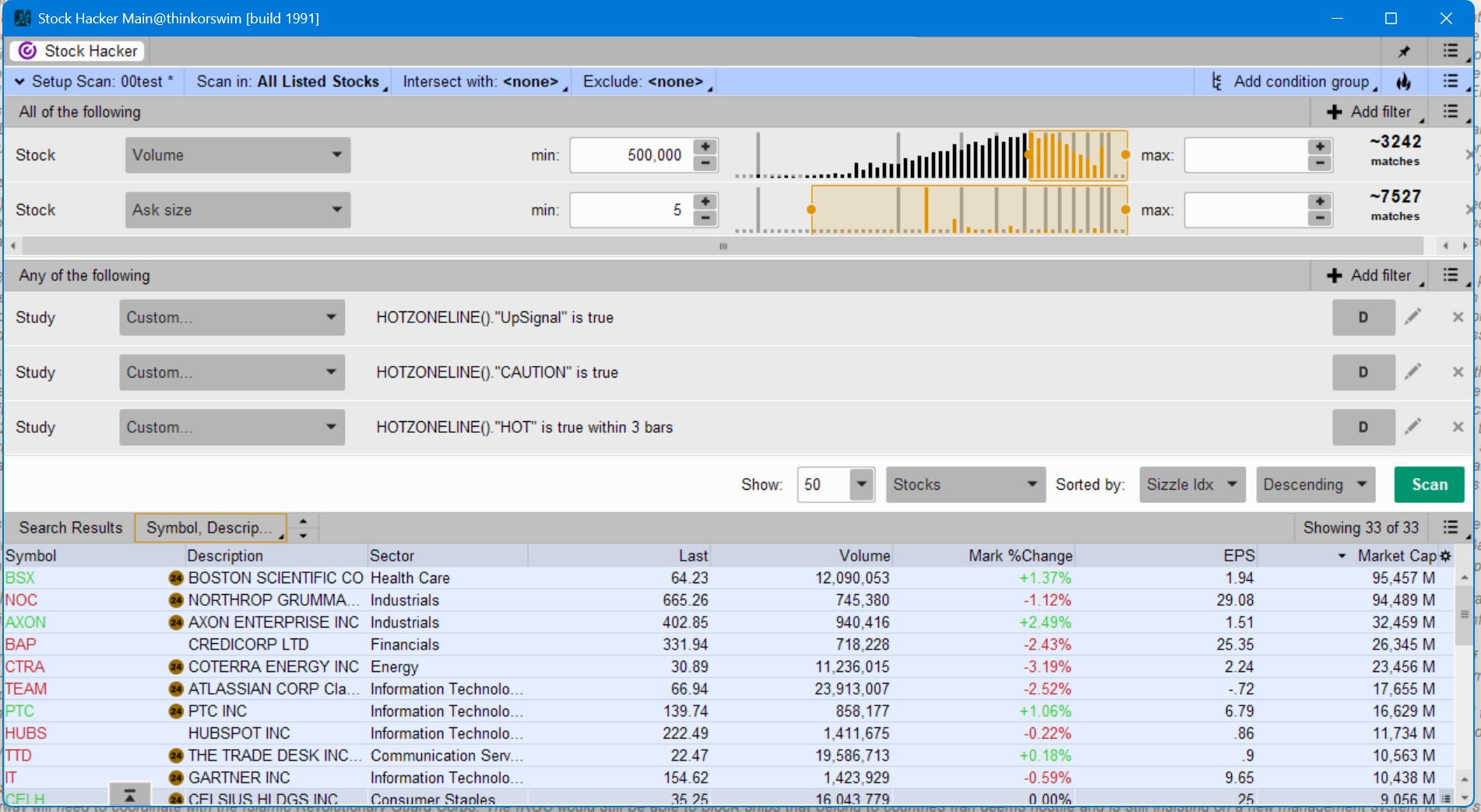1481x812 pixels.
Task: Click the right handle of the Volume range slider
Action: click(x=1125, y=155)
